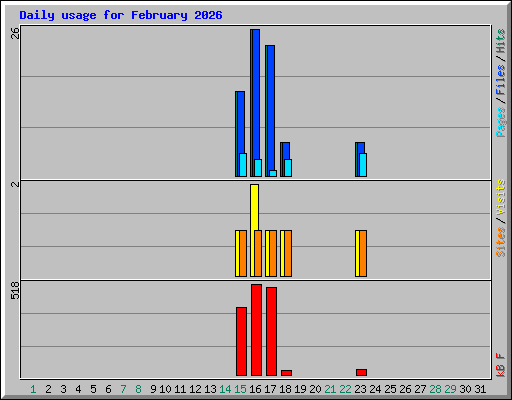The image size is (512, 400).
Task: Click the cyan pages bar for day 18
Action: (x=288, y=168)
